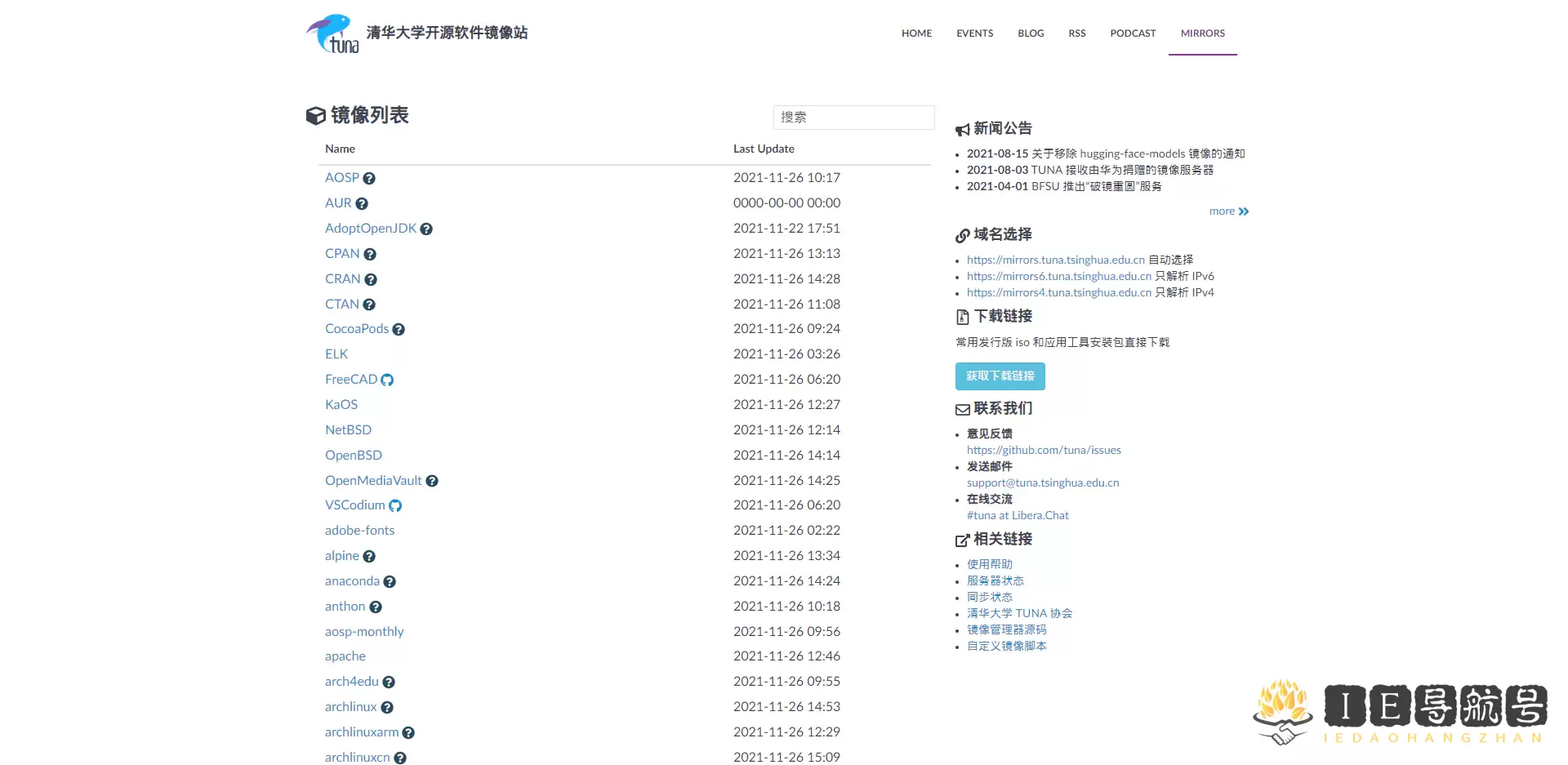Image resolution: width=1568 pixels, height=765 pixels.
Task: Click the GitHub icon next to VSCodium
Action: click(x=396, y=505)
